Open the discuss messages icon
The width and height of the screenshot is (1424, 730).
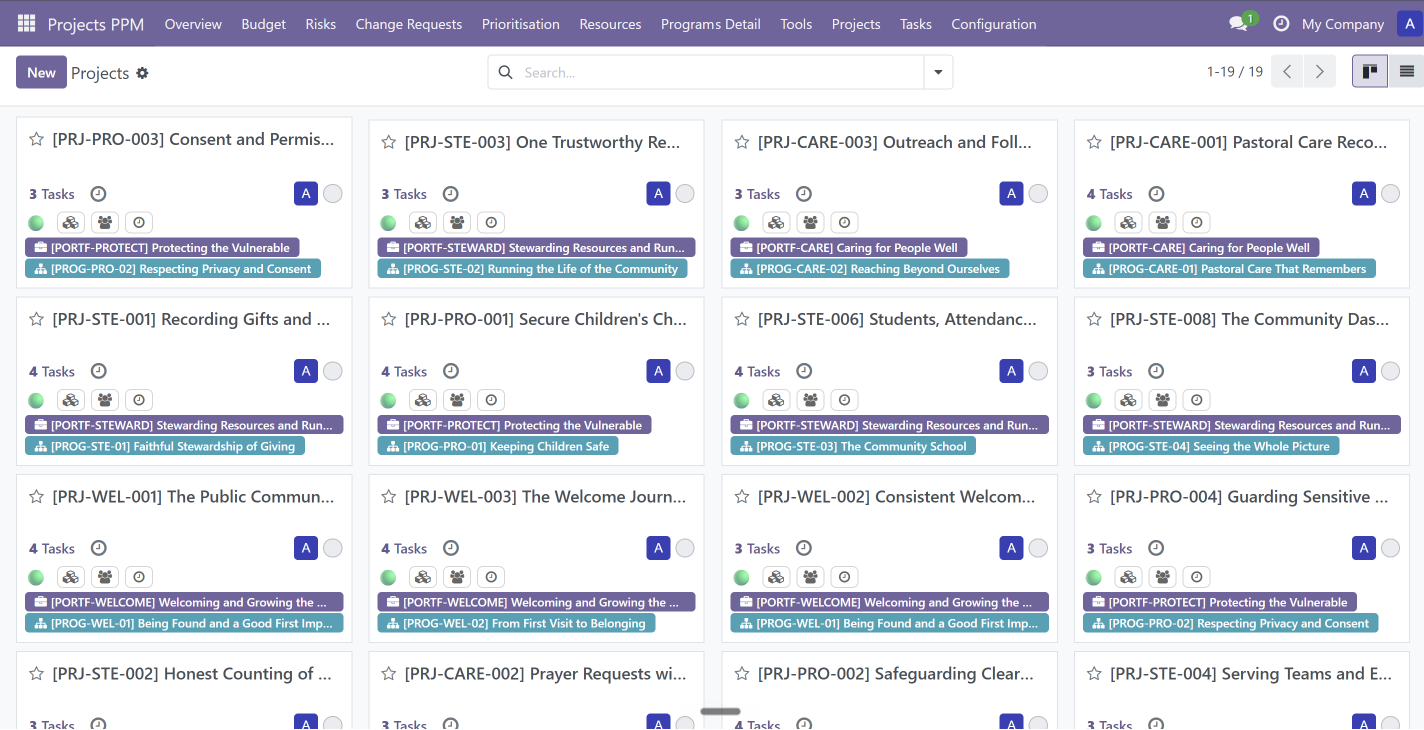click(1238, 24)
